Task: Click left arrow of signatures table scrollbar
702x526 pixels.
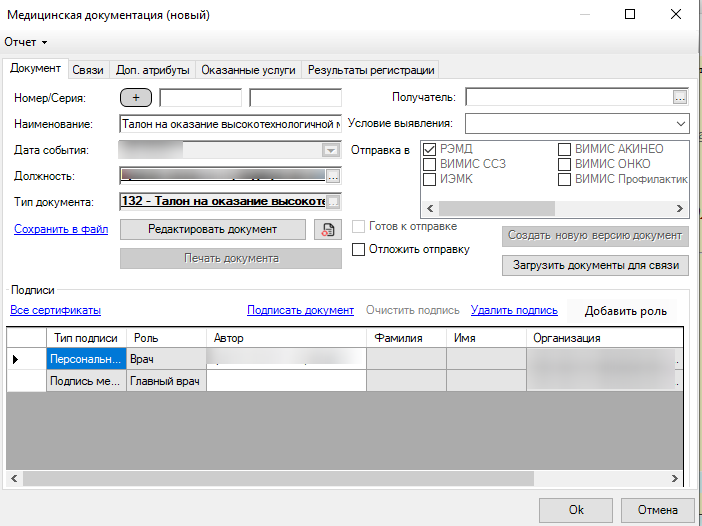Action: pyautogui.click(x=14, y=479)
